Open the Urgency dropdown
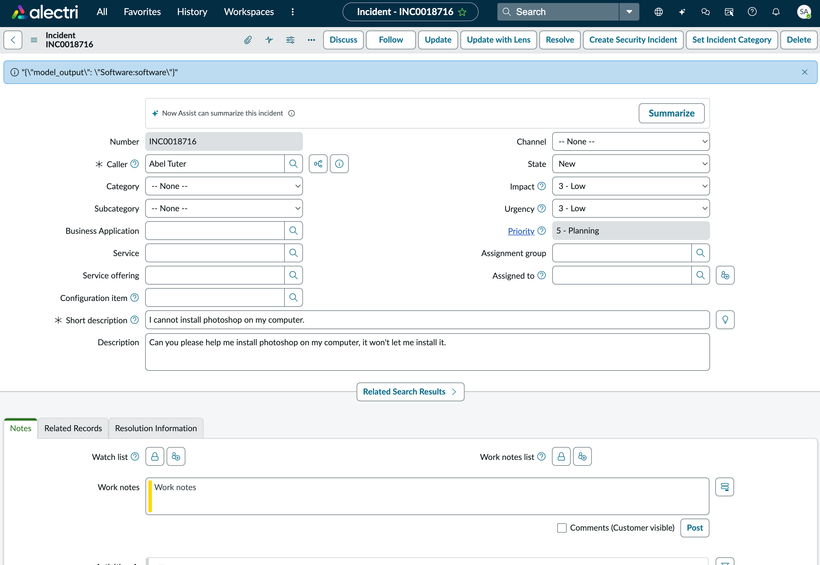Screen dimensions: 820x565 631,209
